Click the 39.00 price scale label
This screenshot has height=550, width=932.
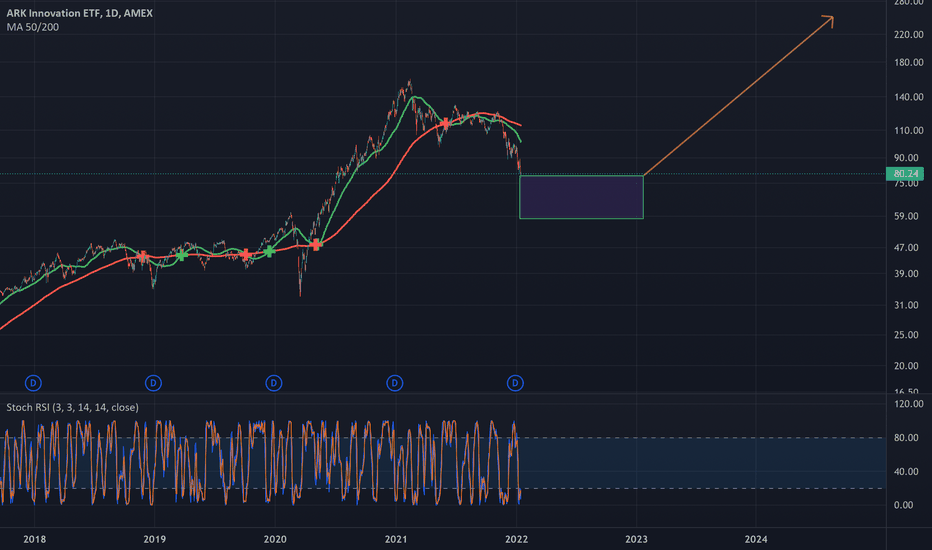(x=906, y=274)
